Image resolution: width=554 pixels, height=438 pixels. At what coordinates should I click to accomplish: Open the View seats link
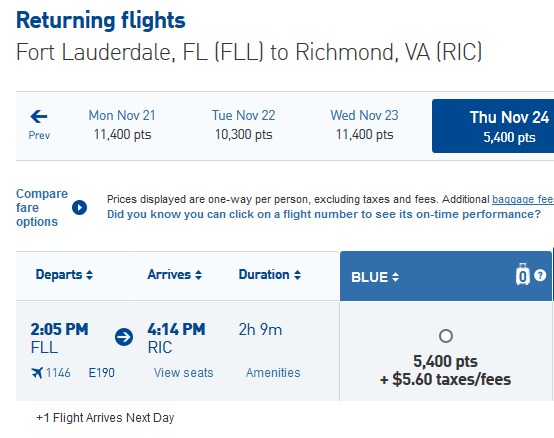pyautogui.click(x=184, y=373)
